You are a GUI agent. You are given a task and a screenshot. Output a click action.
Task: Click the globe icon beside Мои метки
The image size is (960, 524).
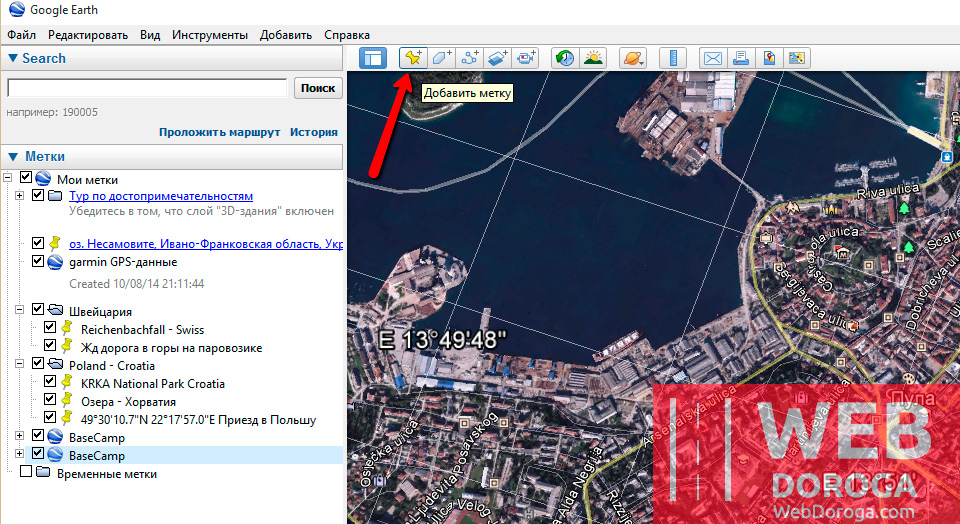43,179
